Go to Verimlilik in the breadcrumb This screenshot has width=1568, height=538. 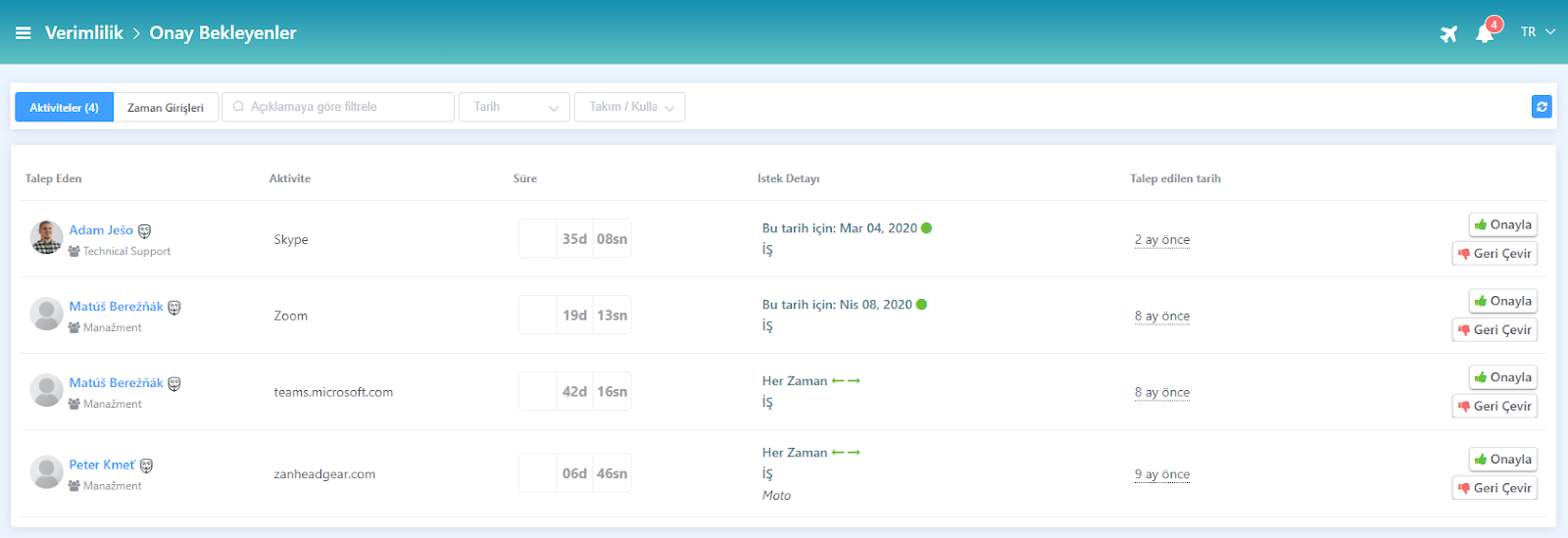pos(84,33)
